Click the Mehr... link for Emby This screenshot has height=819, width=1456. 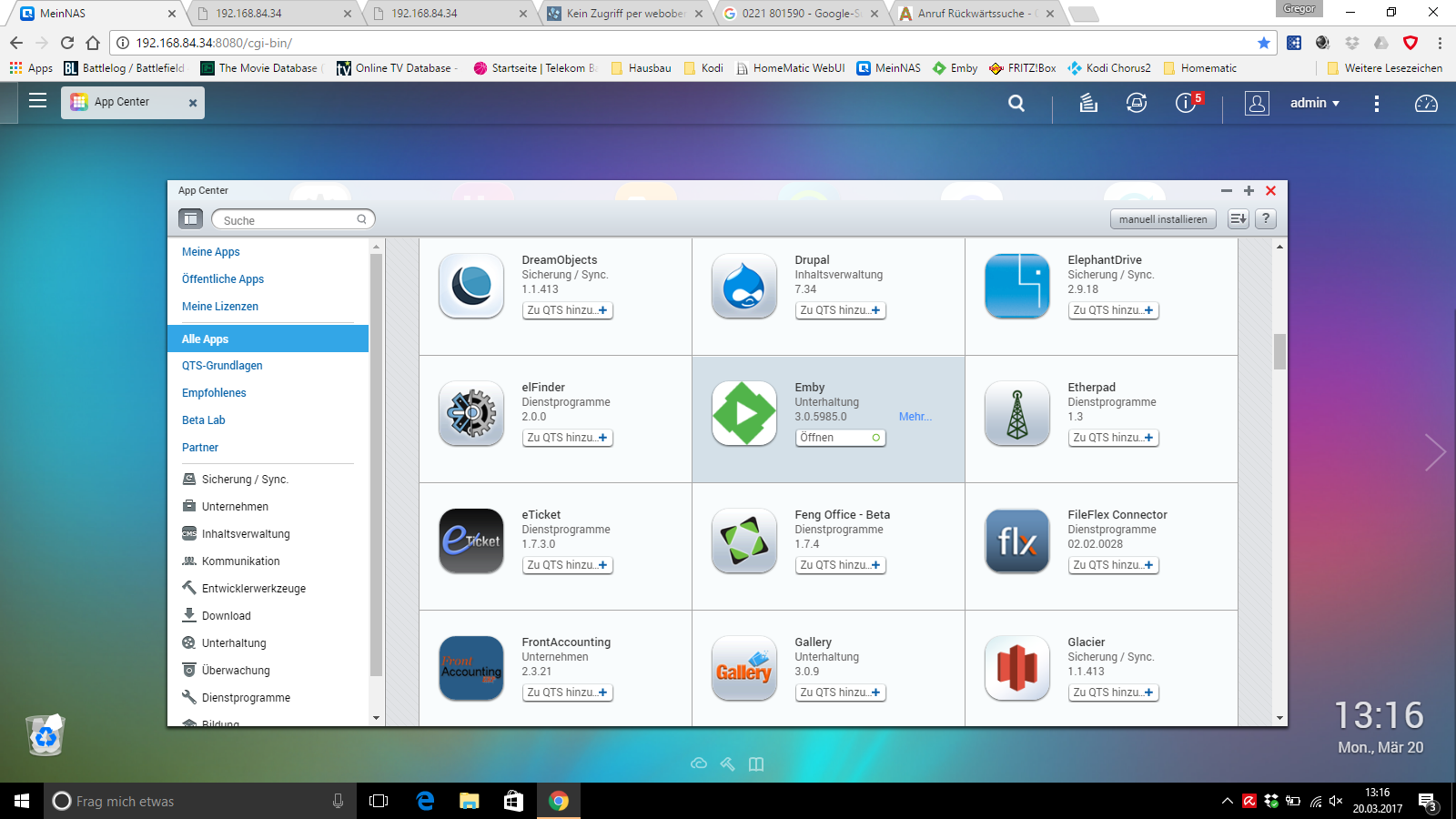[x=915, y=417]
